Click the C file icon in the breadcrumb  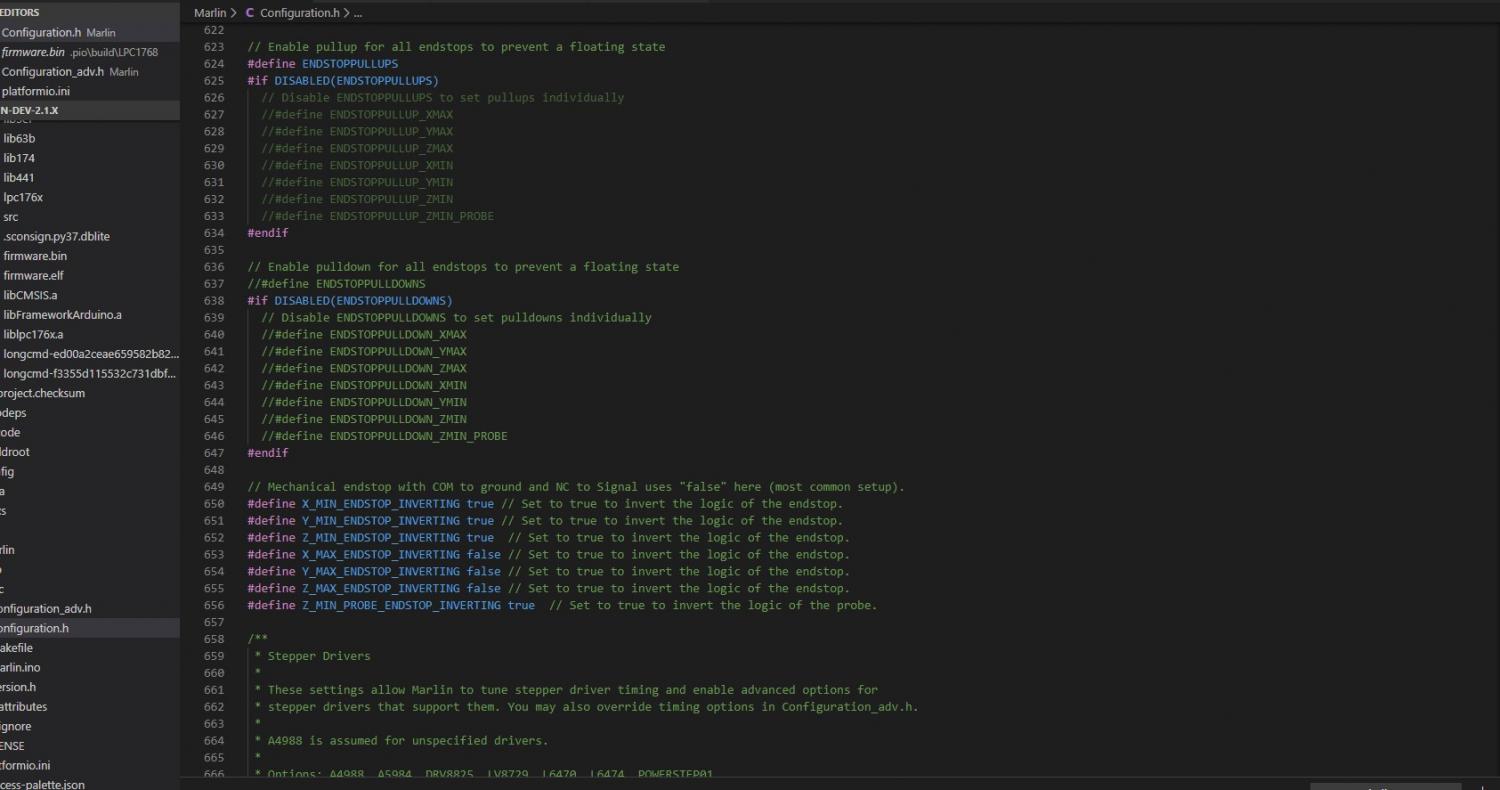coord(250,13)
